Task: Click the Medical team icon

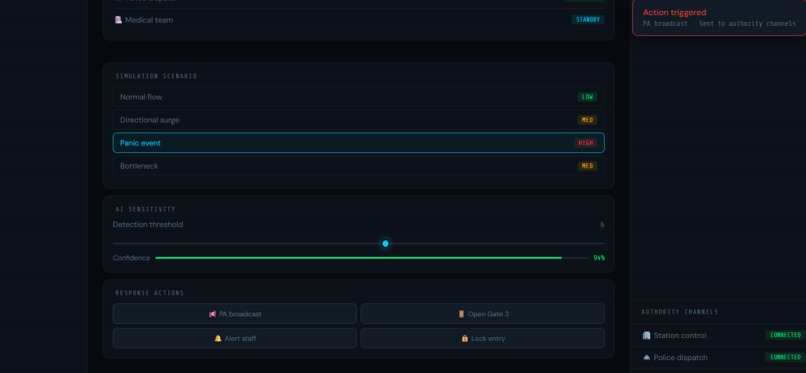Action: point(118,20)
